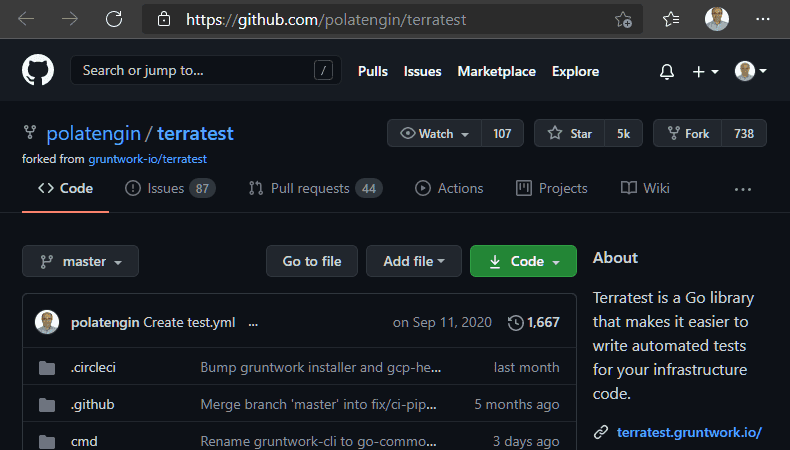
Task: Click the commit history clock icon
Action: click(x=516, y=322)
